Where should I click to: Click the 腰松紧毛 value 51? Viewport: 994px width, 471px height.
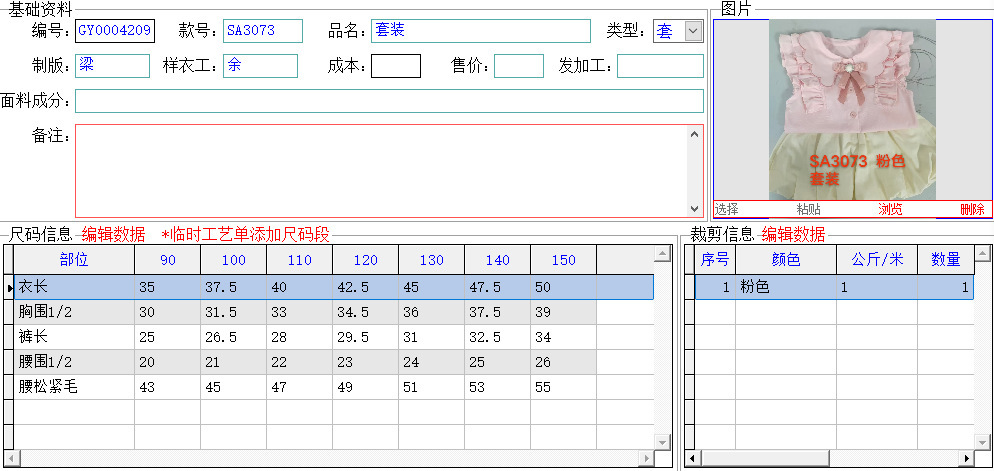tap(431, 387)
